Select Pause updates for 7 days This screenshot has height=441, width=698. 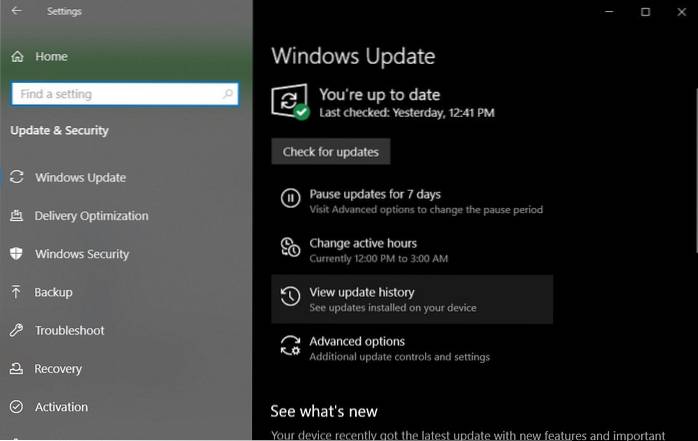pyautogui.click(x=375, y=194)
